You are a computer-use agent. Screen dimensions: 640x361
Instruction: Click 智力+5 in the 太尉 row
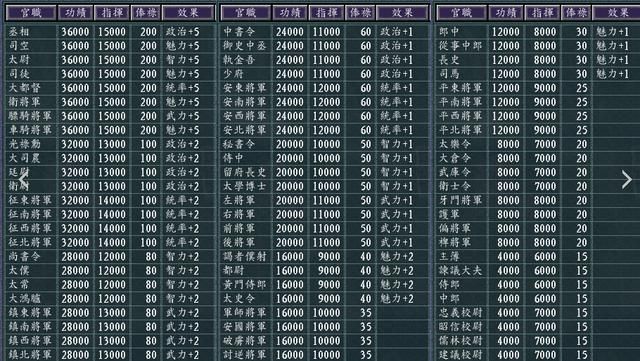pos(182,60)
